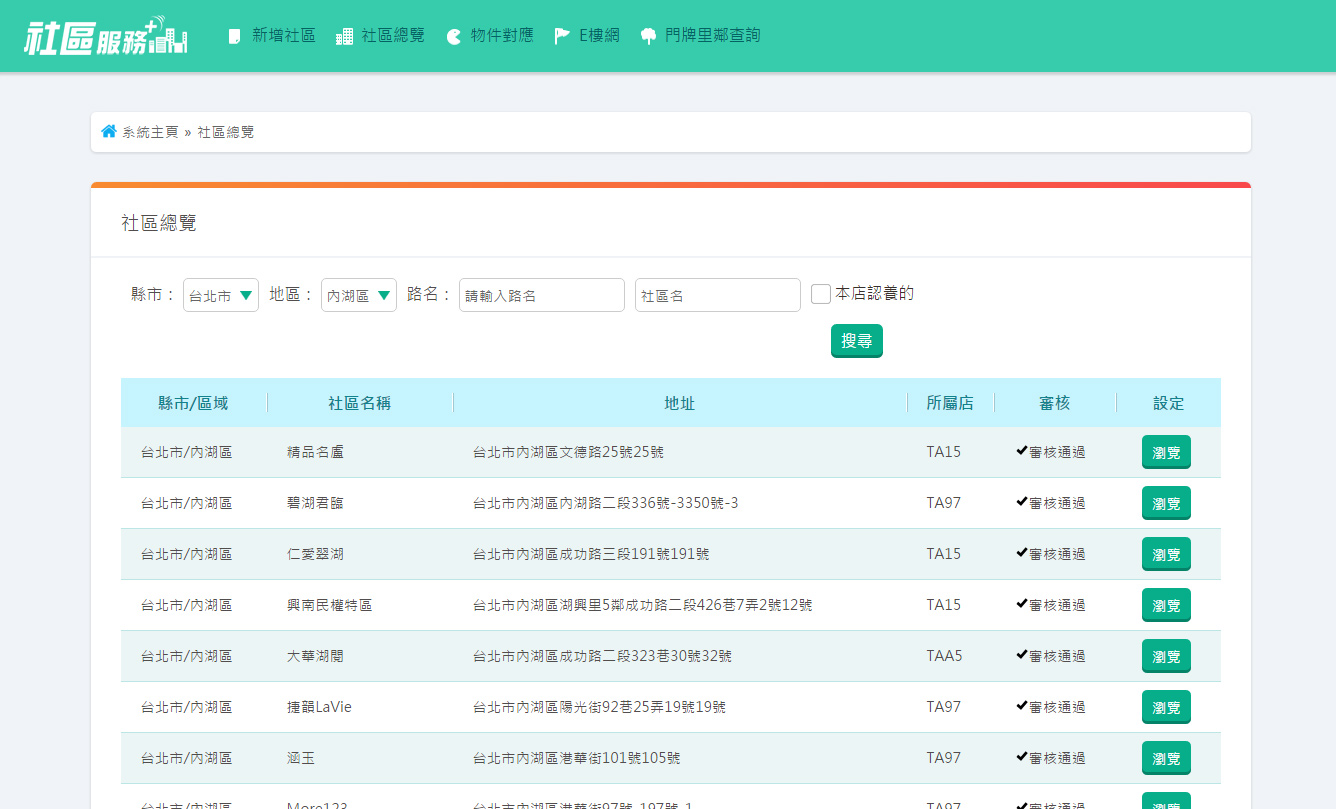Click the 涵玉 community name
Screen dimensions: 1336x809
301,758
